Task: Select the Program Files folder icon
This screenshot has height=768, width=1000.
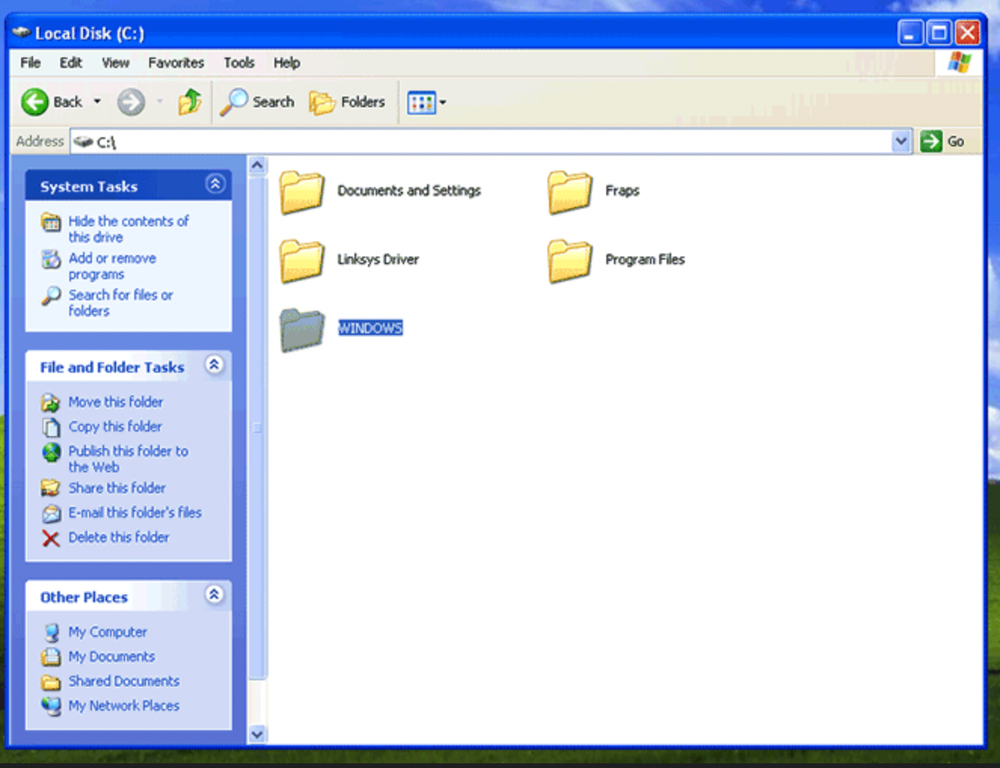Action: tap(570, 260)
